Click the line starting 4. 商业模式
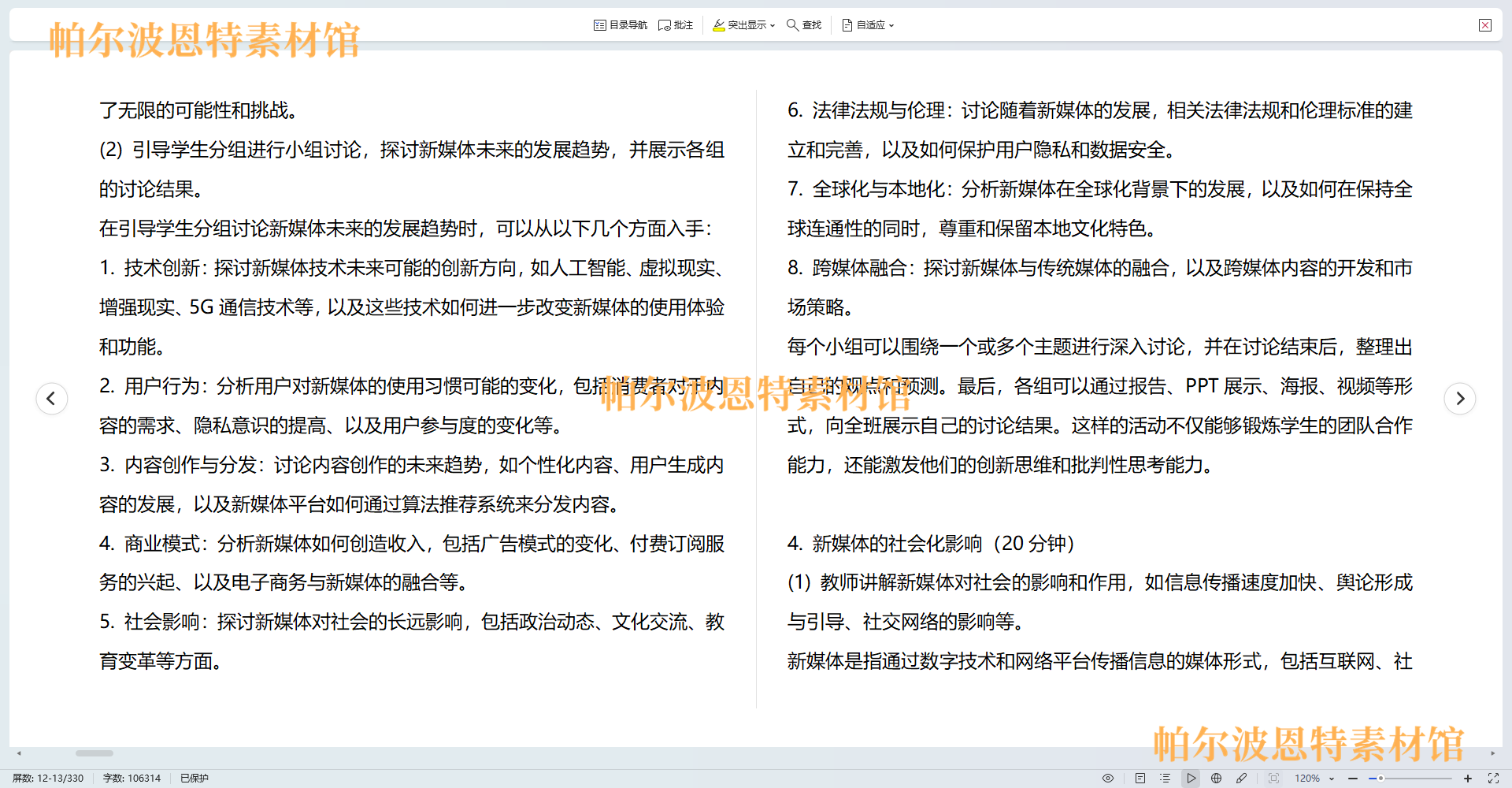The height and width of the screenshot is (788, 1512). tap(411, 543)
